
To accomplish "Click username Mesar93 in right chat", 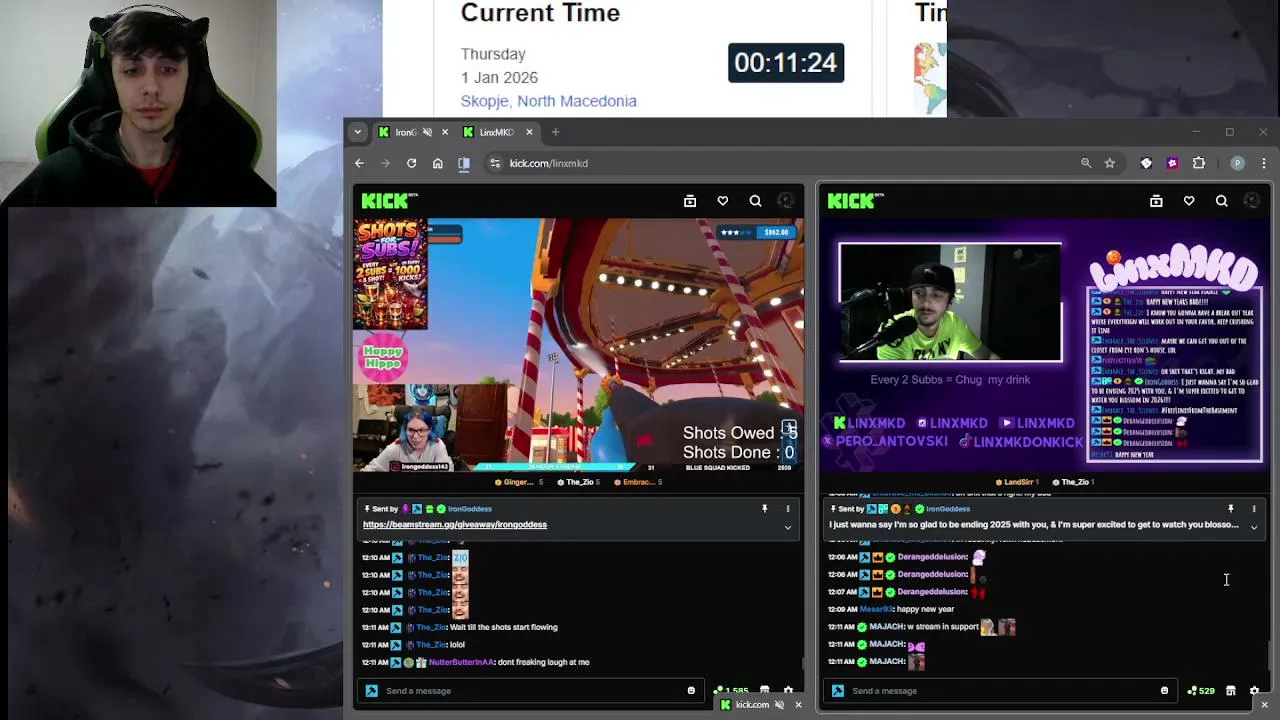I will pyautogui.click(x=876, y=609).
